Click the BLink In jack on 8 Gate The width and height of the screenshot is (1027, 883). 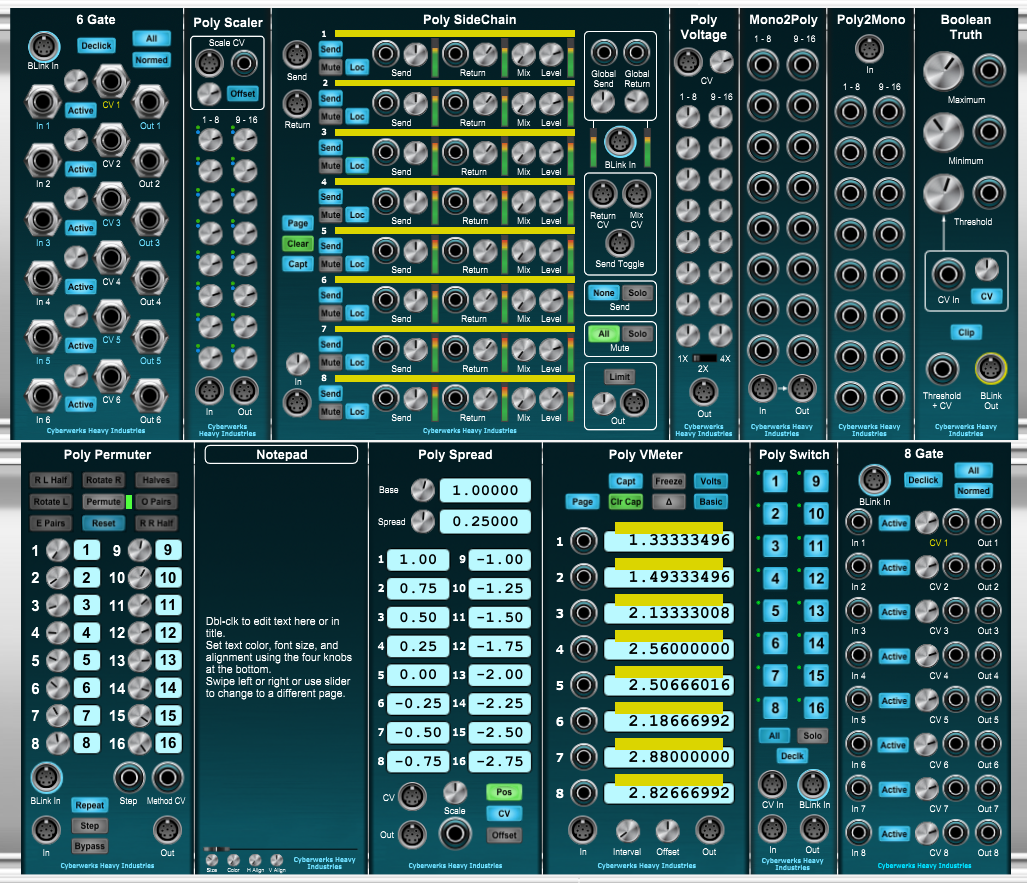point(874,481)
